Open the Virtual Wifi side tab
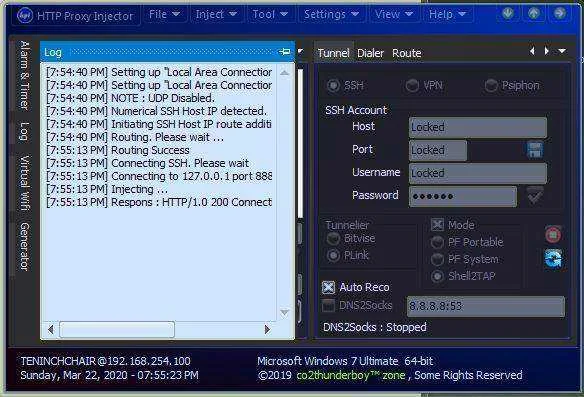Image resolution: width=584 pixels, height=397 pixels. [24, 182]
